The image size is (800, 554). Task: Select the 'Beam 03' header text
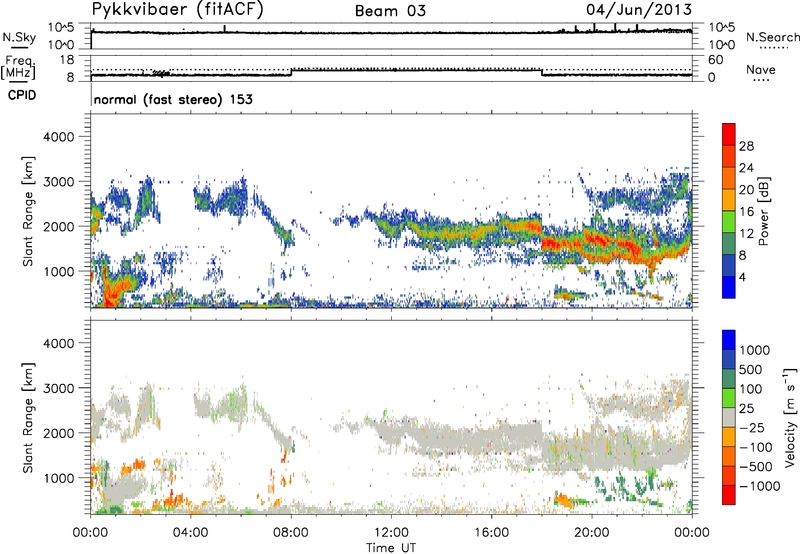(x=390, y=11)
